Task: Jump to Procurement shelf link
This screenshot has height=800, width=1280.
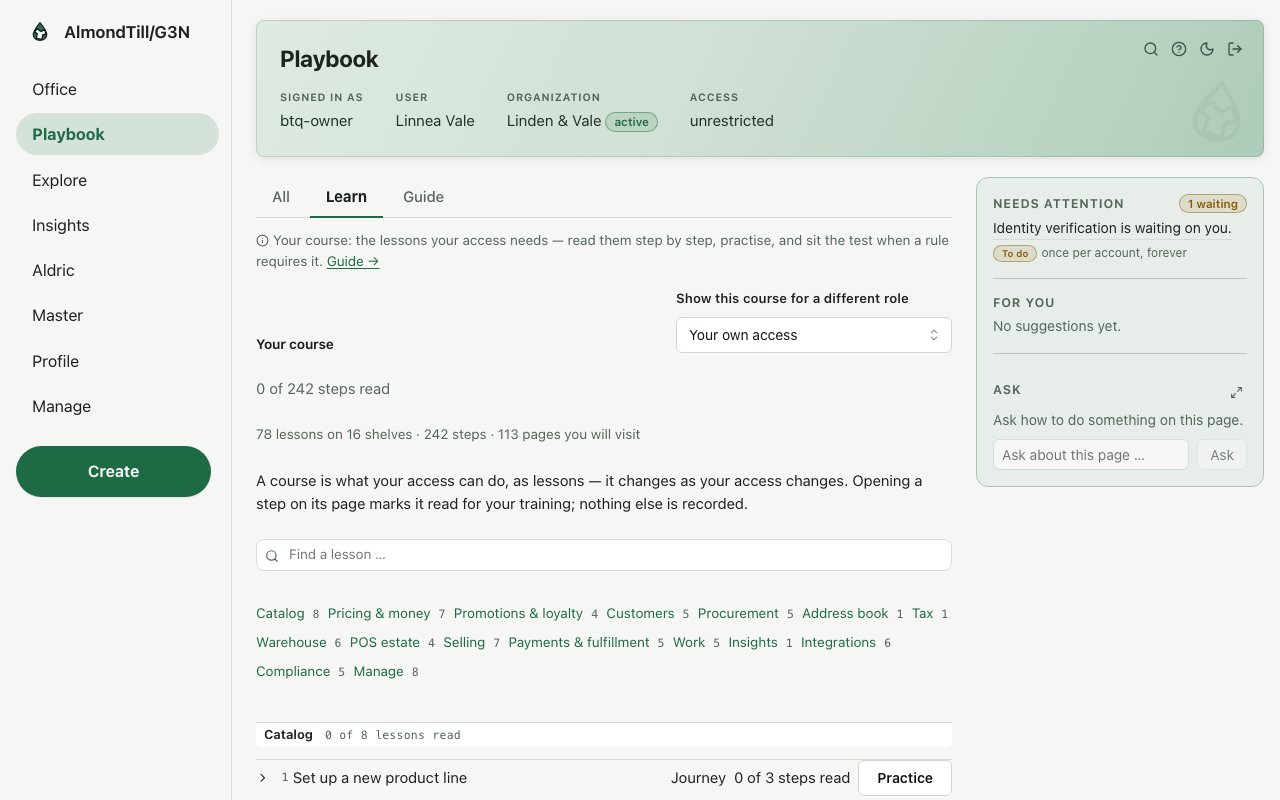Action: click(x=738, y=613)
